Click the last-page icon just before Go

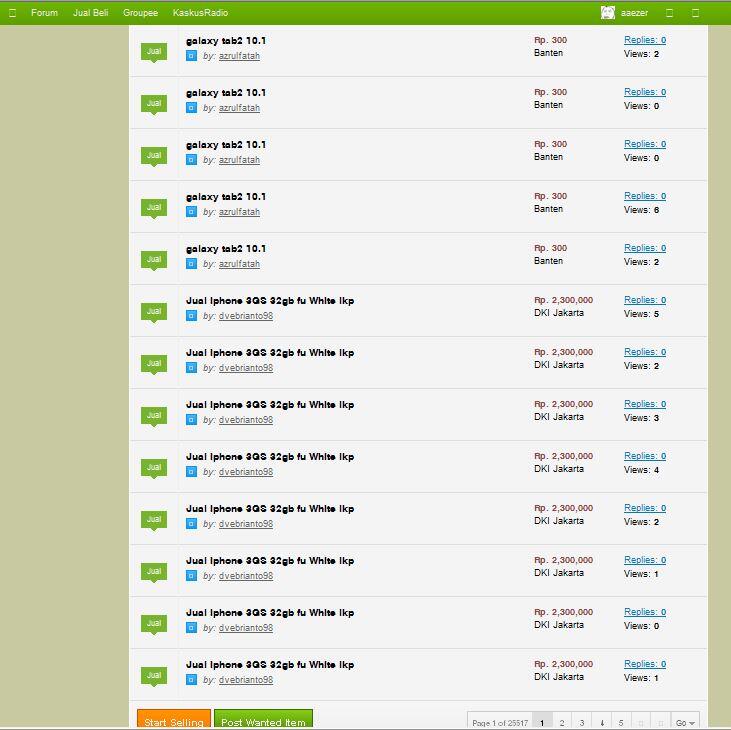[661, 723]
